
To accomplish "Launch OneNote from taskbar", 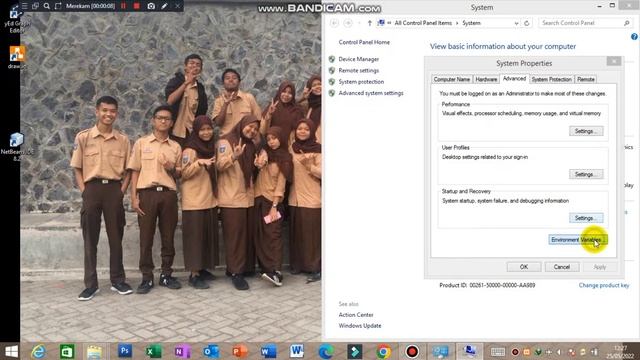I will coord(182,351).
